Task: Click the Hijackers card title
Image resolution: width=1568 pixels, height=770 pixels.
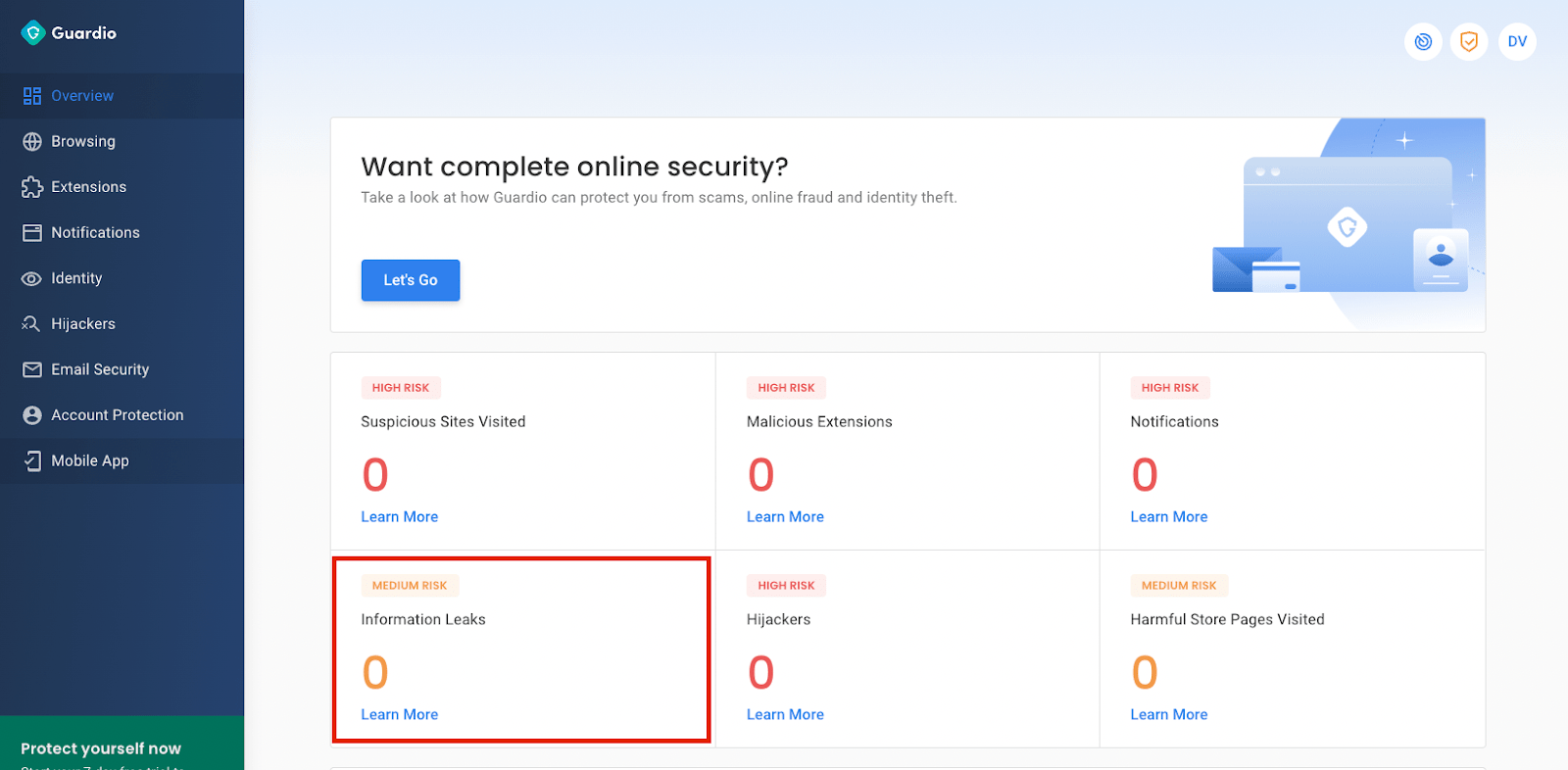Action: tap(779, 620)
